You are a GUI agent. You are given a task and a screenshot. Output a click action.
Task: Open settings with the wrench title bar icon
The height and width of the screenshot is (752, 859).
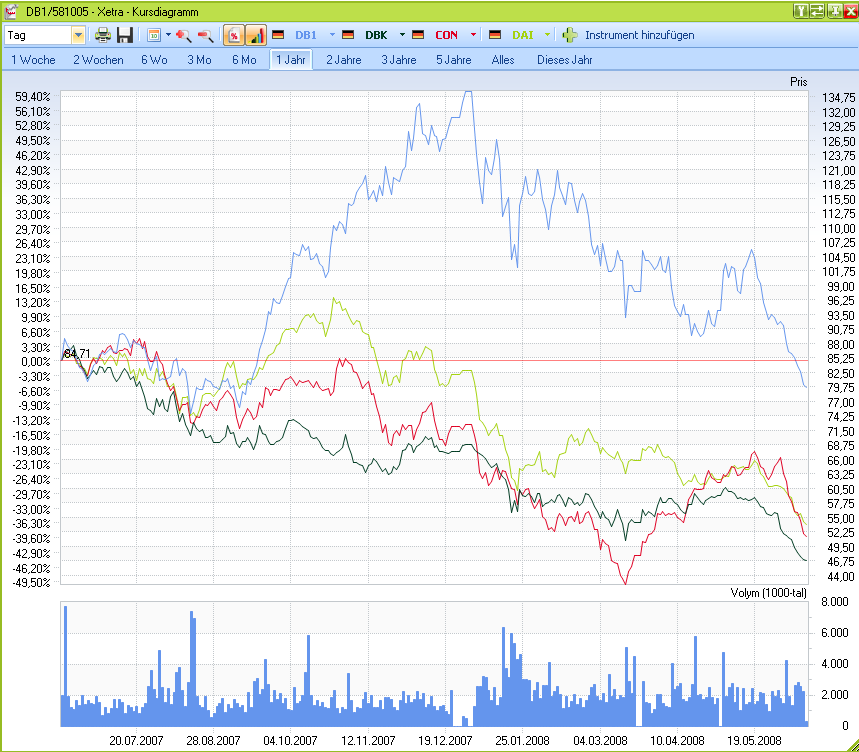click(801, 10)
